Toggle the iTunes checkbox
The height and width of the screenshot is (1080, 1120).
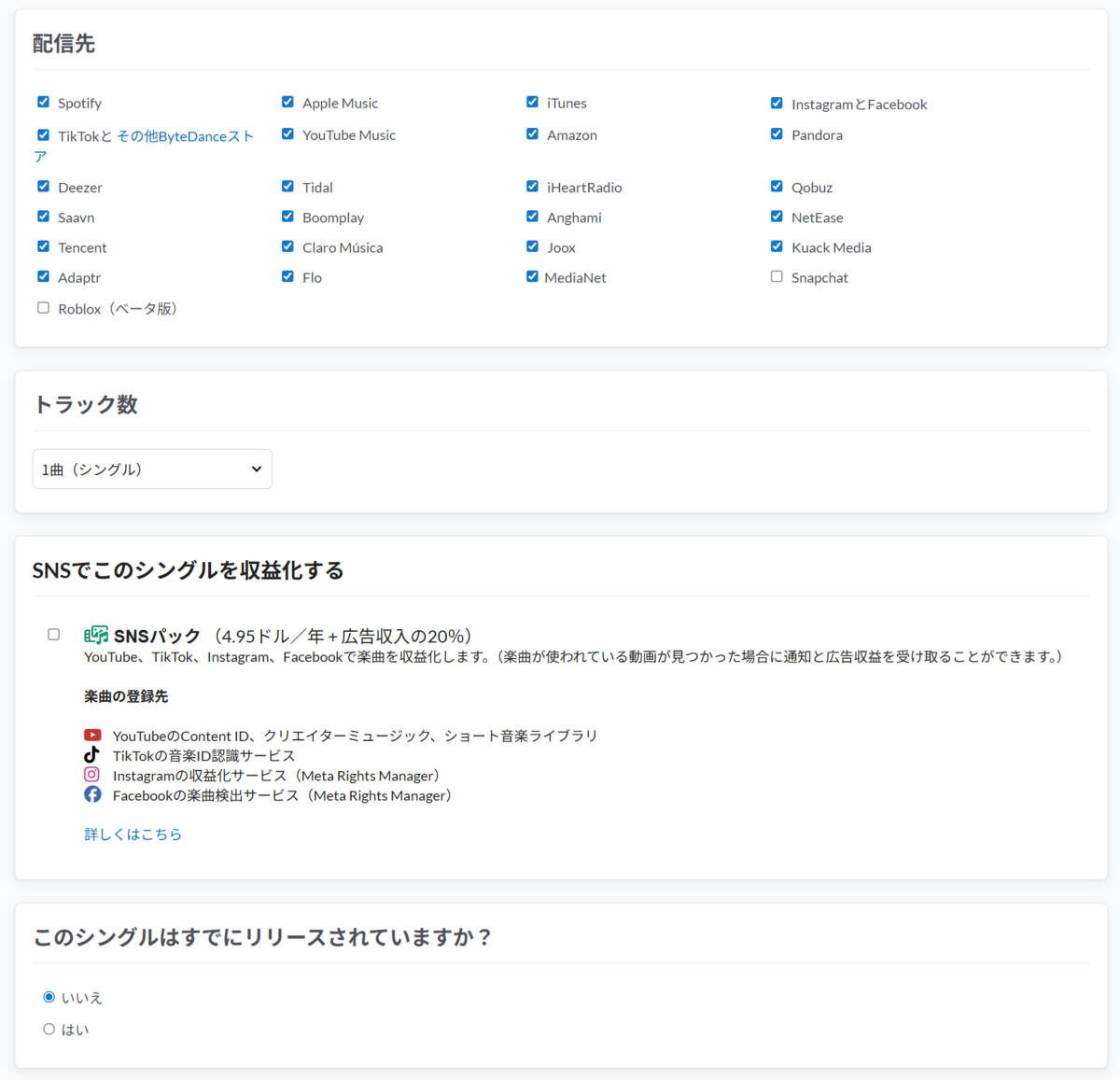click(532, 102)
